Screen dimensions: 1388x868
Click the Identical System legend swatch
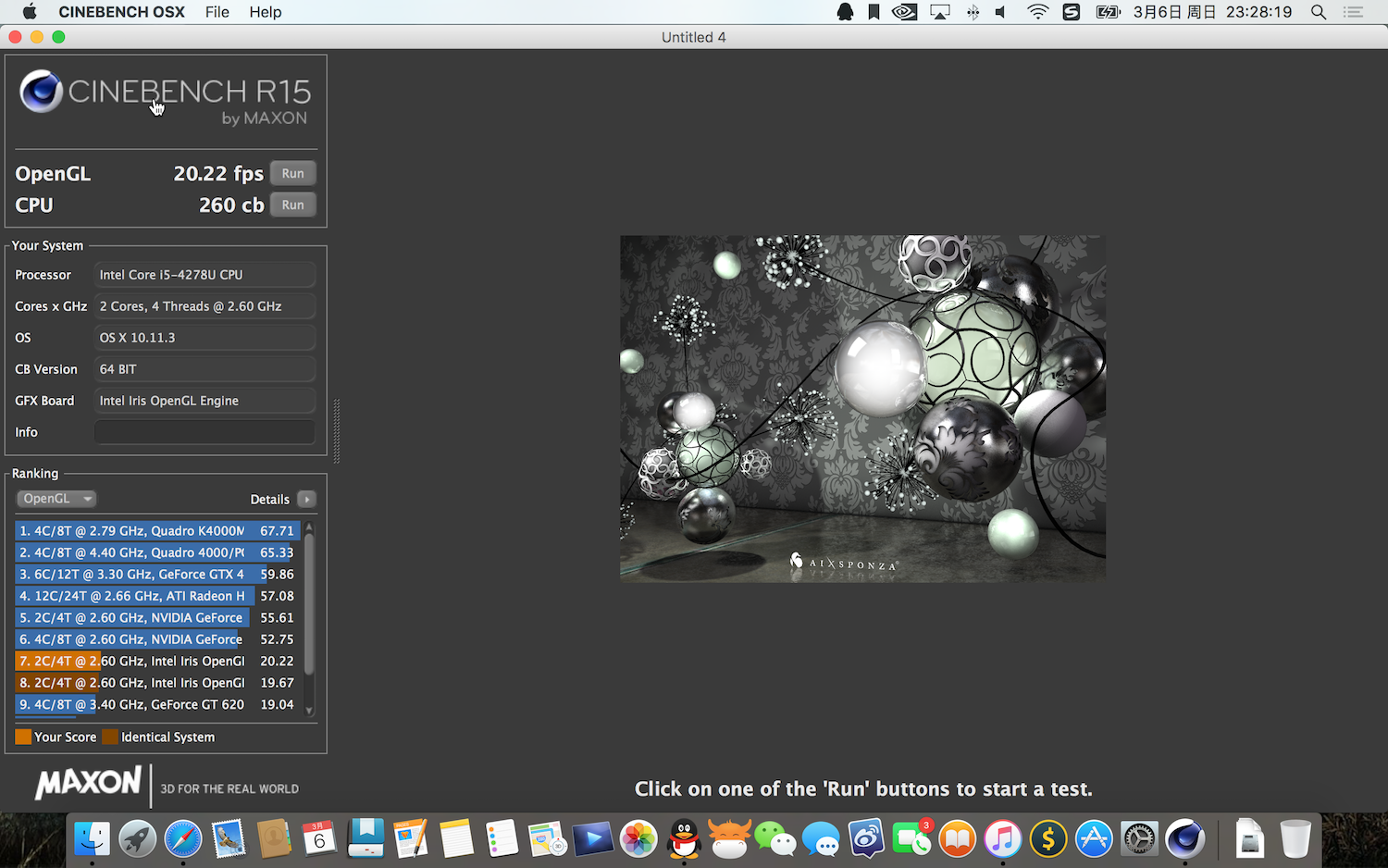point(110,737)
